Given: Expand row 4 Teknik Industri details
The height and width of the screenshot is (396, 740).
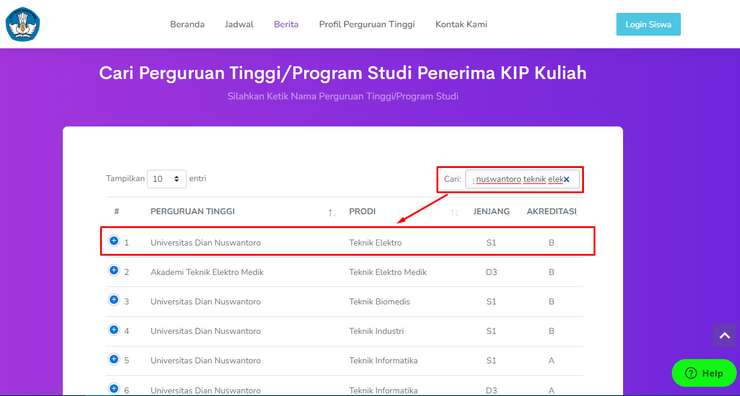Looking at the screenshot, I should click(114, 329).
